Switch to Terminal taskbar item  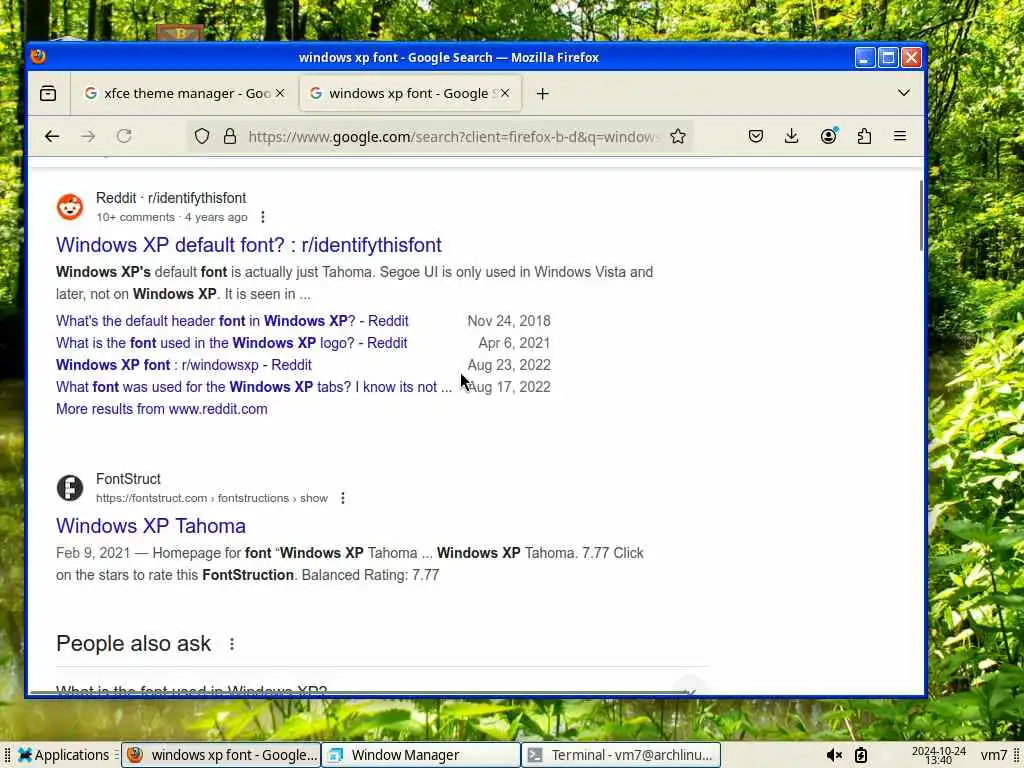[620, 755]
